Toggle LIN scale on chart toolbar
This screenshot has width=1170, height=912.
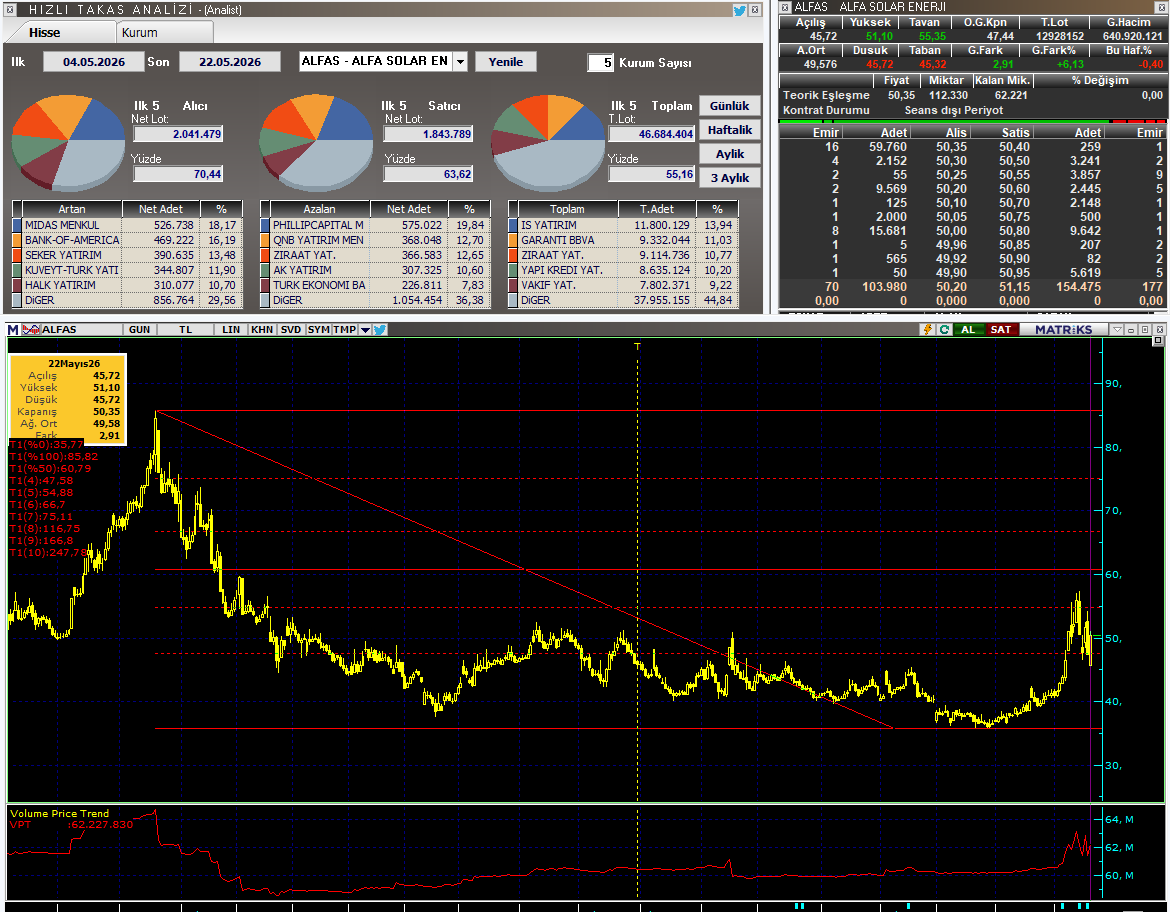coord(231,329)
